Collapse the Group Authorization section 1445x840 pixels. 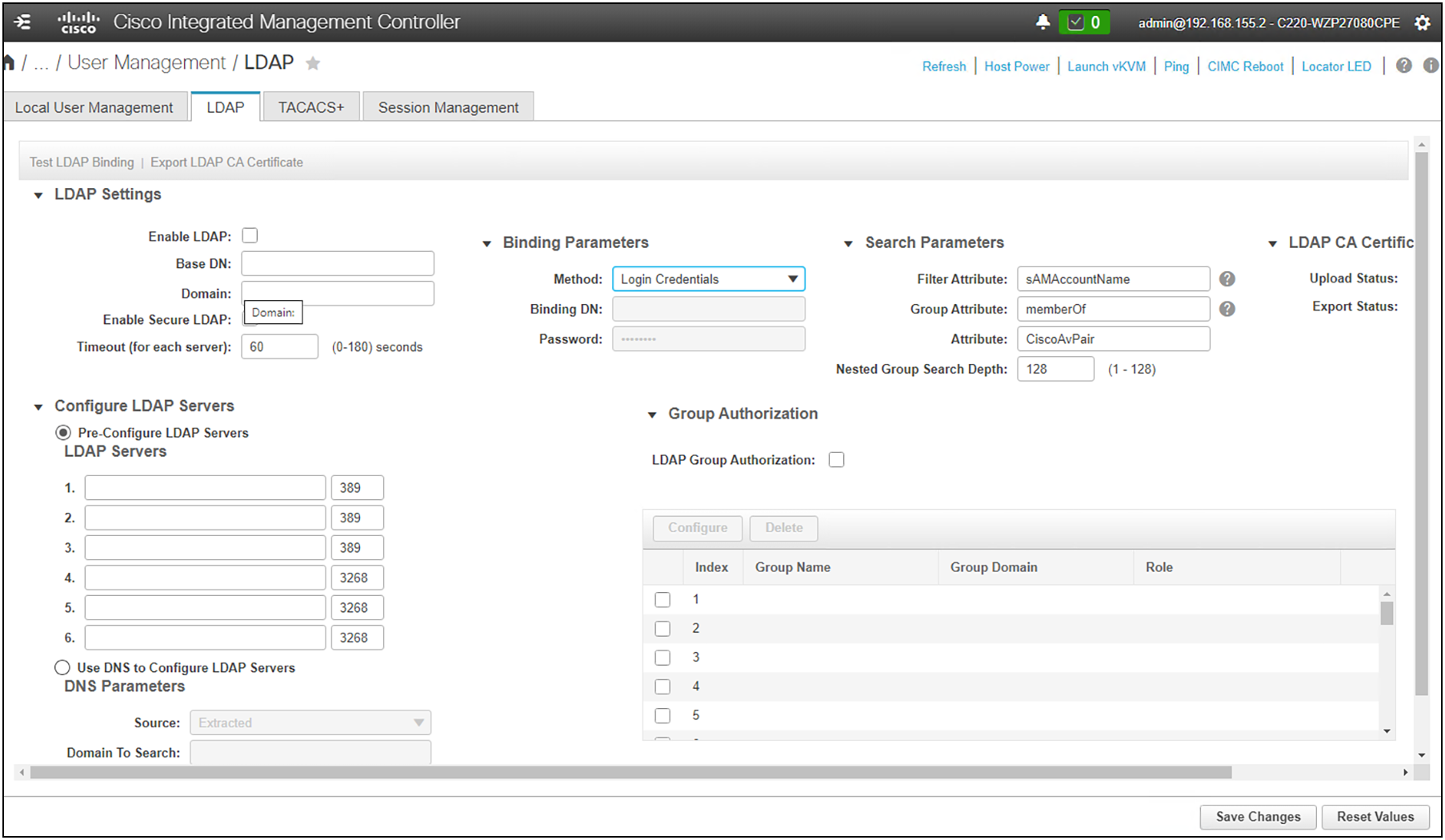(652, 414)
